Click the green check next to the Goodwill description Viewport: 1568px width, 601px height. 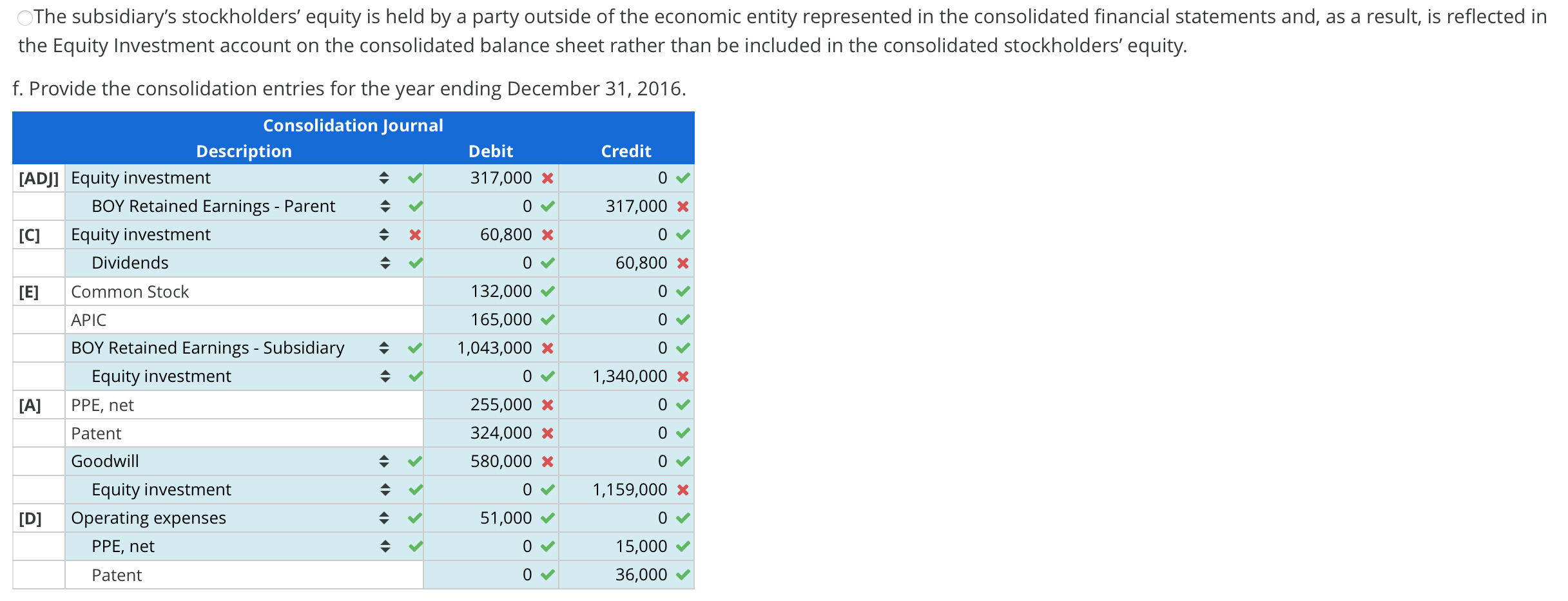point(415,461)
